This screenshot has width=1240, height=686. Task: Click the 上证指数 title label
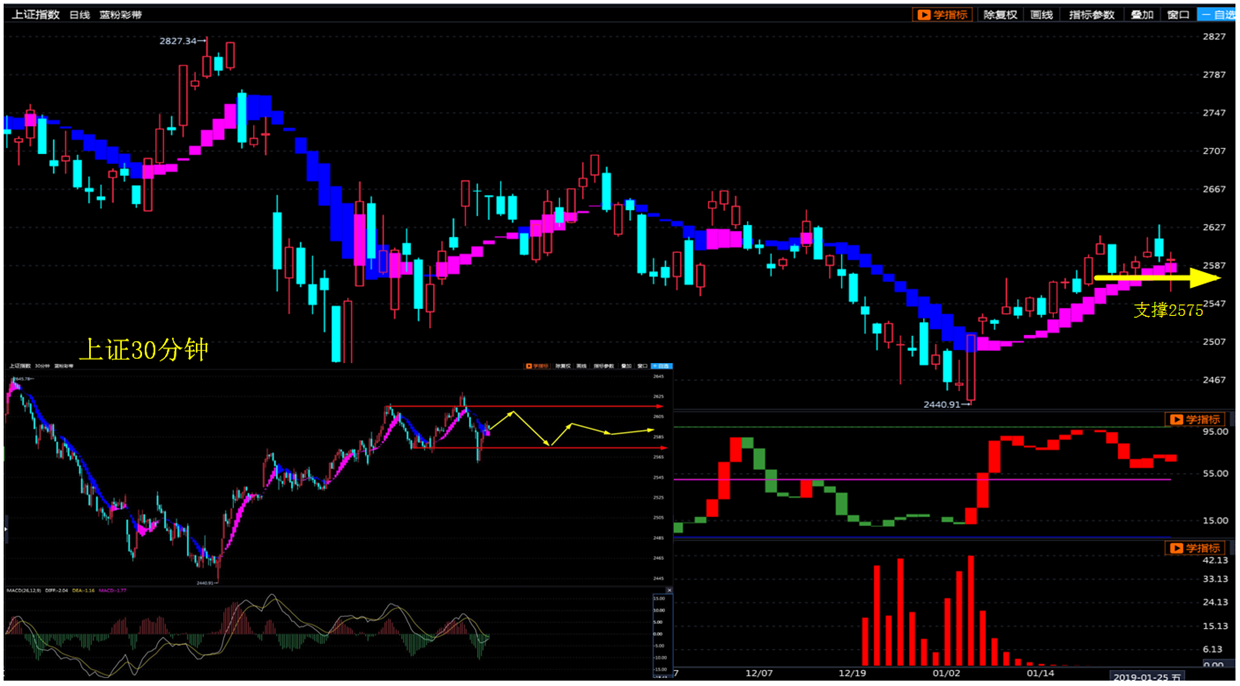35,15
